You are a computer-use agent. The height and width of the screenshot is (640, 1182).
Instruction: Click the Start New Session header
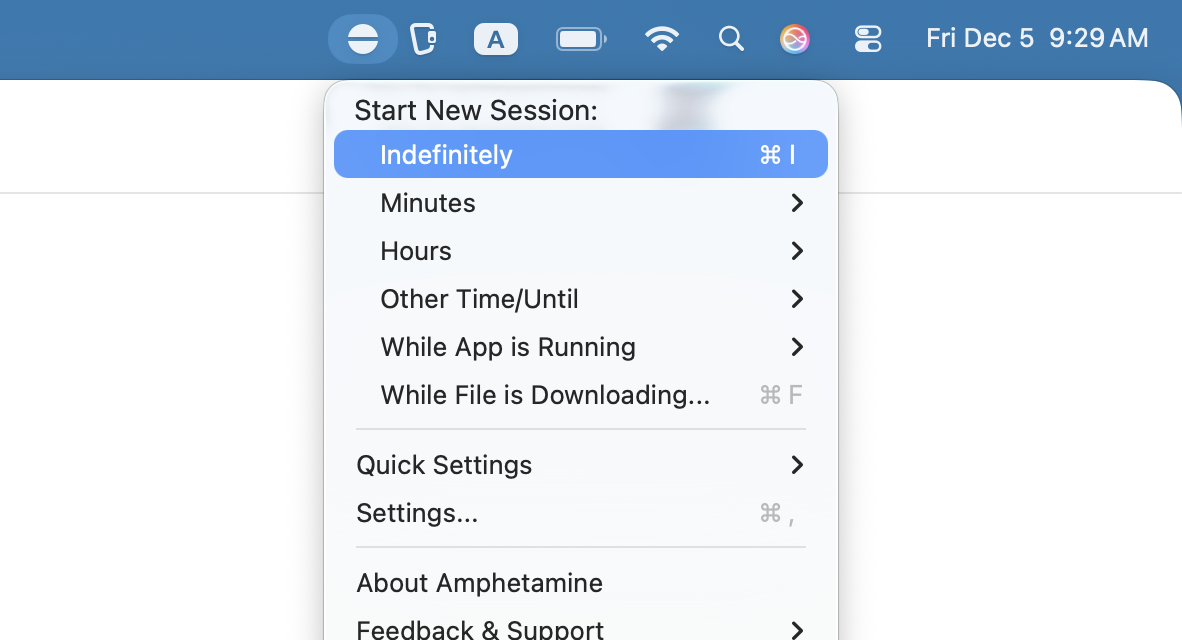click(476, 110)
